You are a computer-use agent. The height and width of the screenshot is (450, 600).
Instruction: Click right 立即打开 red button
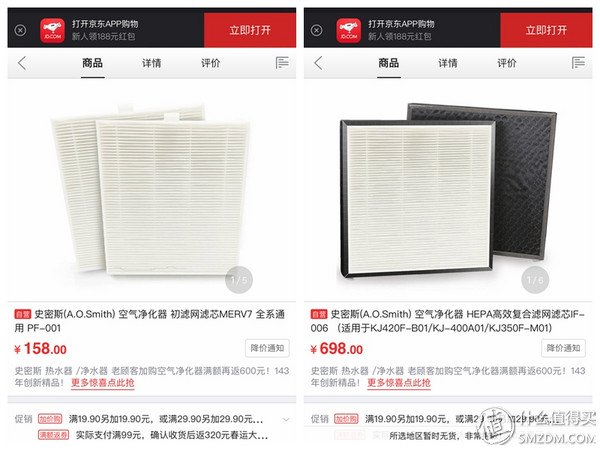546,30
